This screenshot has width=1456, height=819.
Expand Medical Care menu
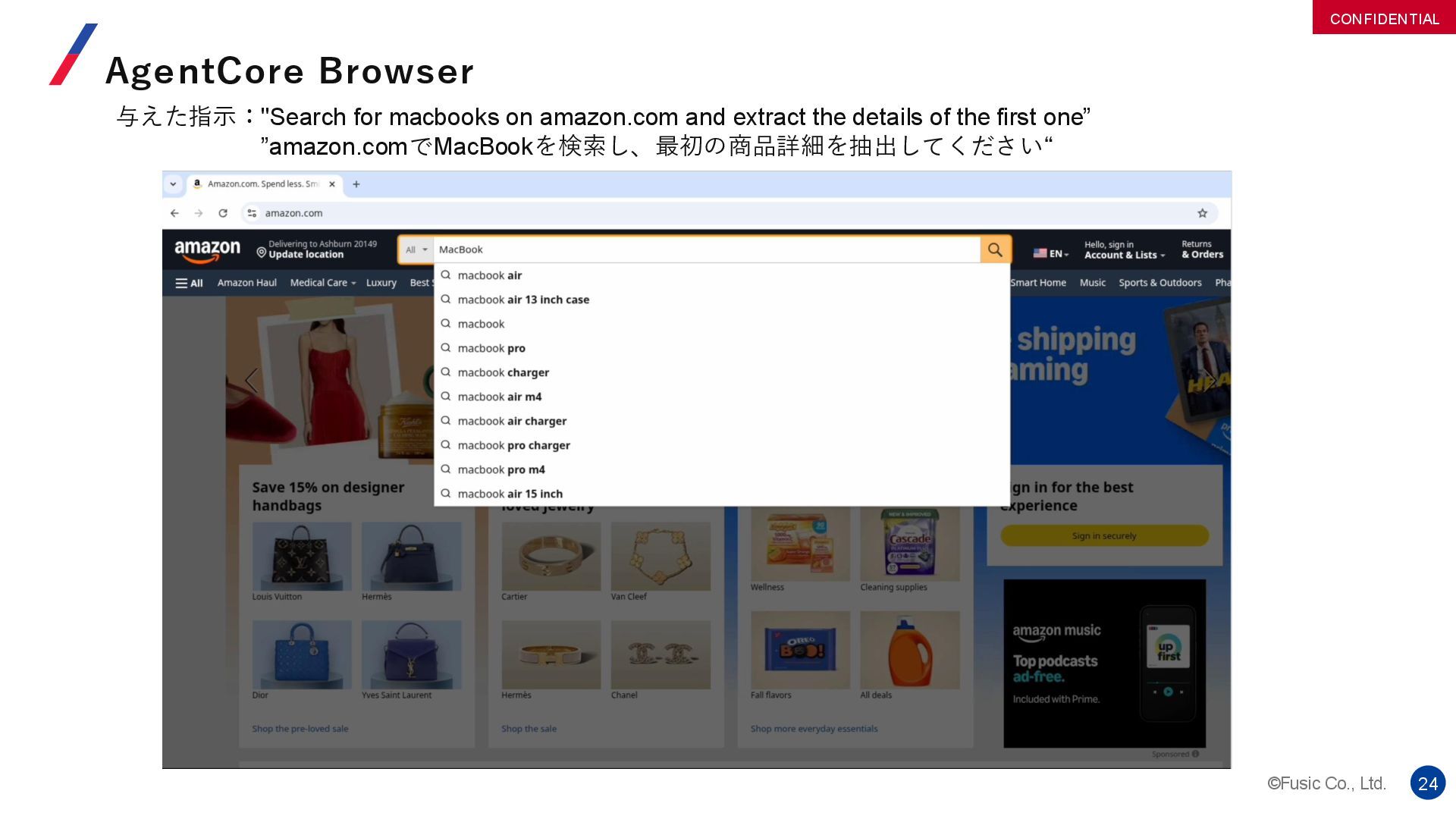click(322, 283)
